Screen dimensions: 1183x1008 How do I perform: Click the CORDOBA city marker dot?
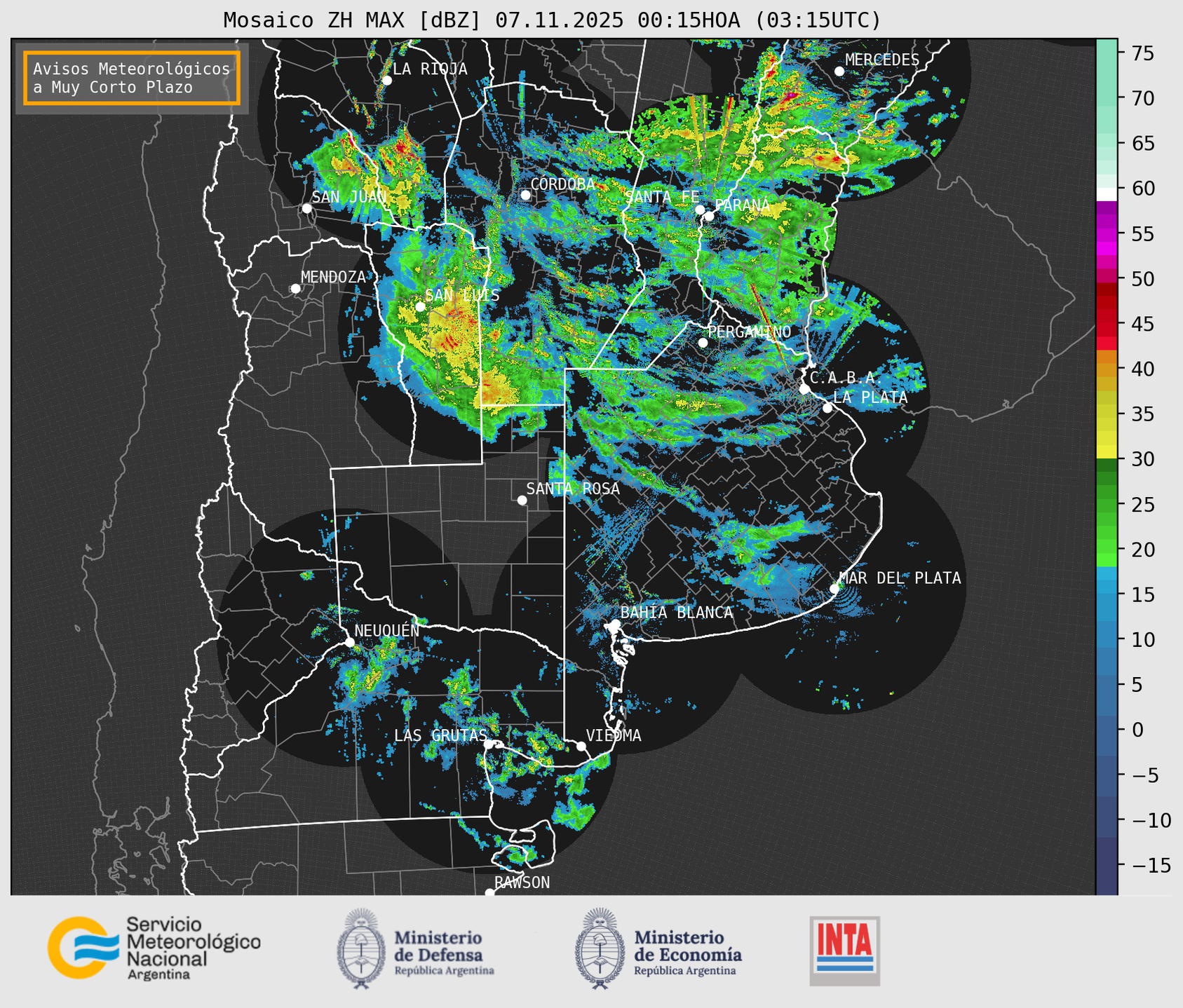tap(525, 195)
